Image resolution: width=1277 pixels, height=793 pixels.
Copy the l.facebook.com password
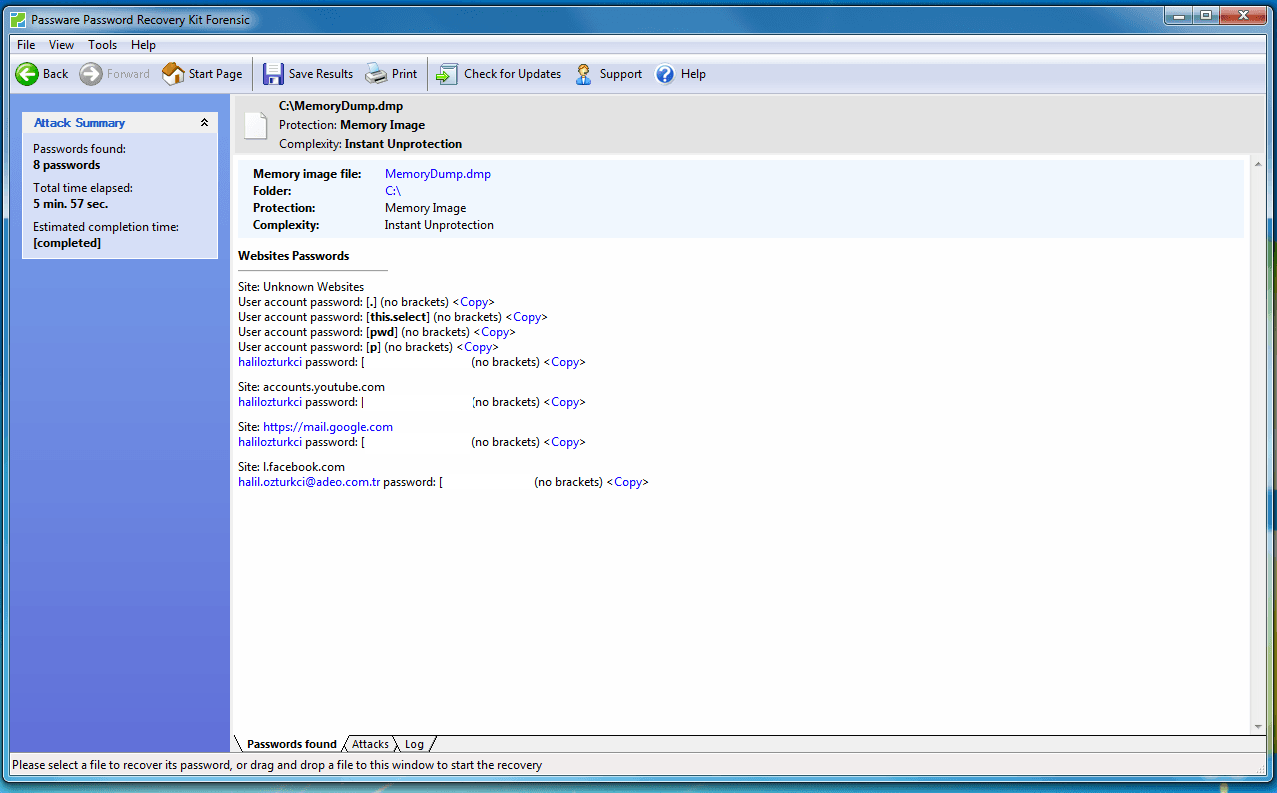coord(627,481)
